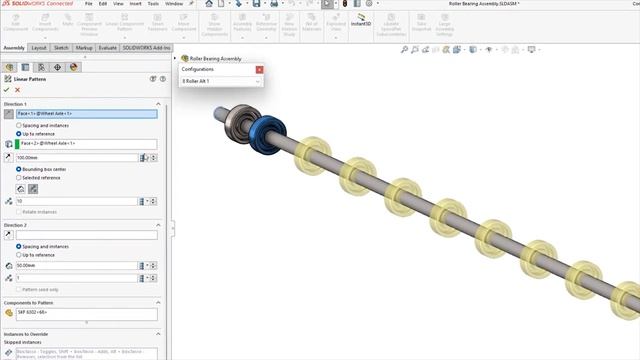Open the FeatureManager design tree tab

coord(9,67)
